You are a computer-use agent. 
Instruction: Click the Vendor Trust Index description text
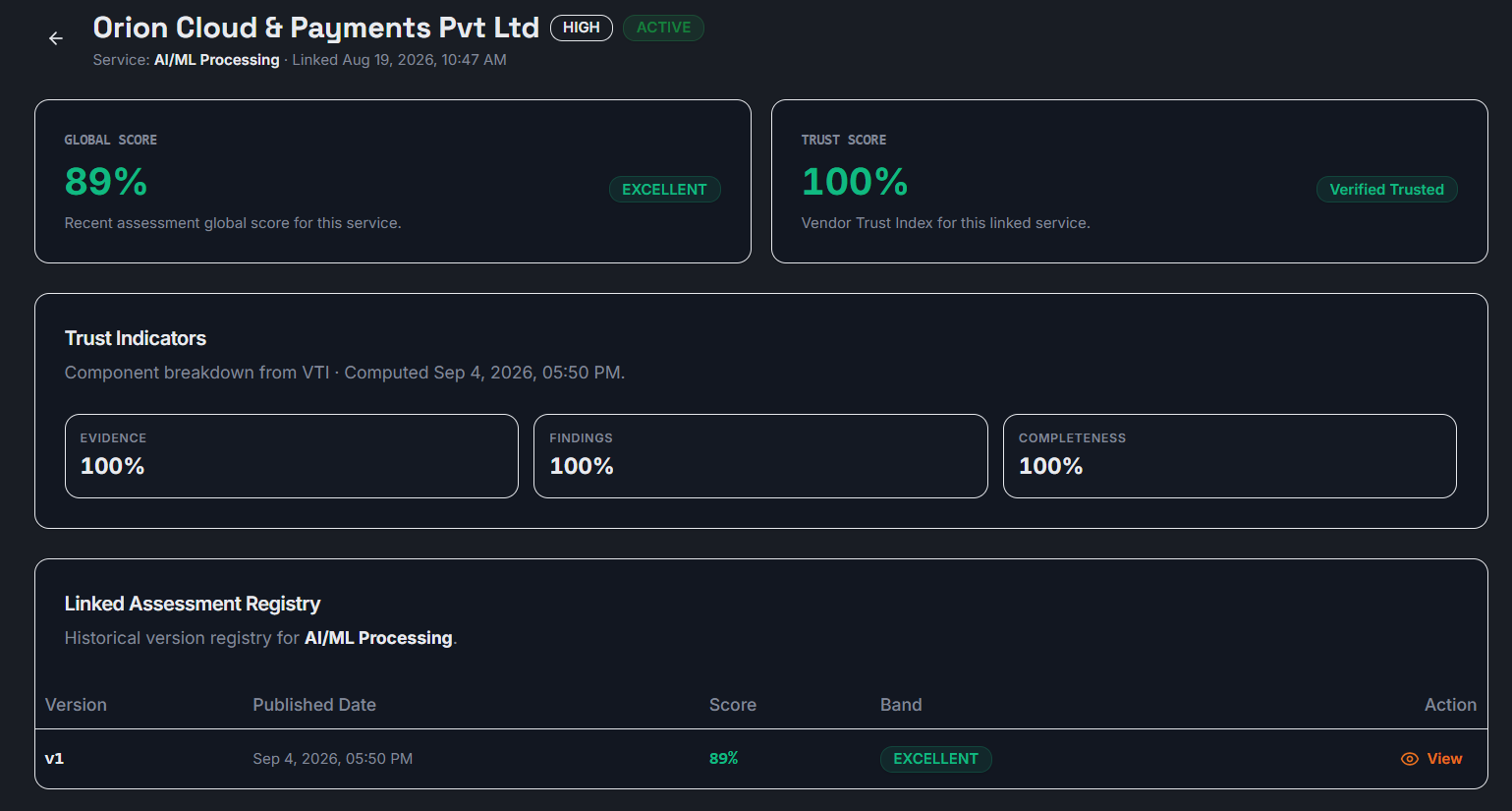946,223
